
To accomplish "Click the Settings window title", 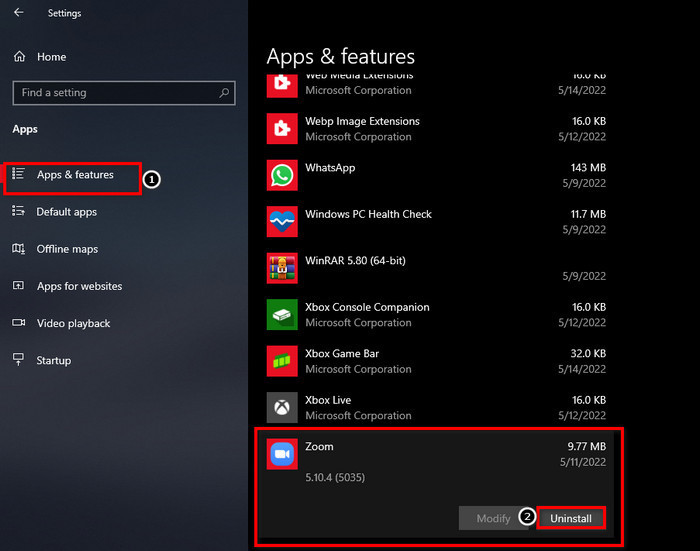I will coord(64,13).
